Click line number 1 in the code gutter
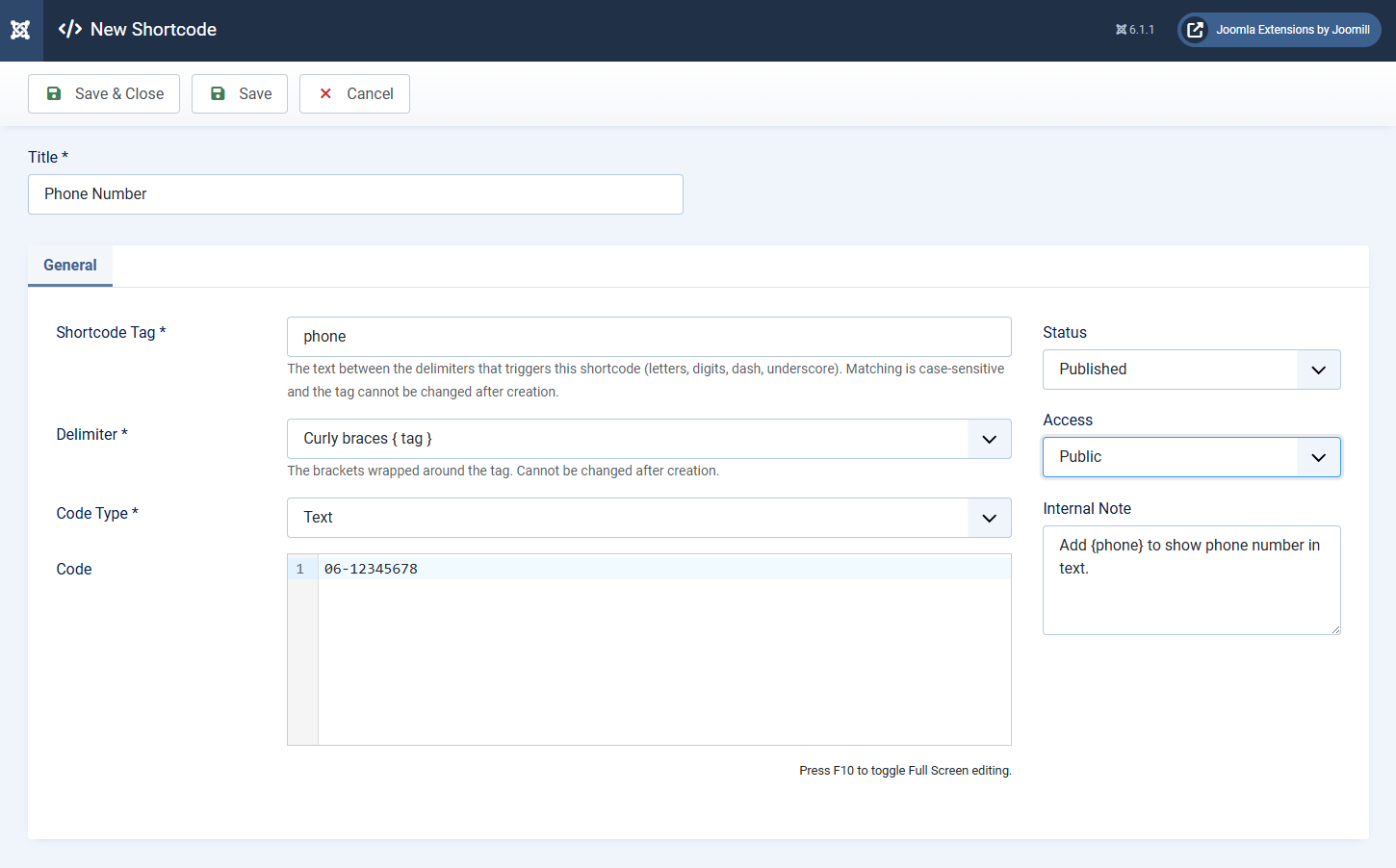This screenshot has width=1396, height=868. (300, 569)
